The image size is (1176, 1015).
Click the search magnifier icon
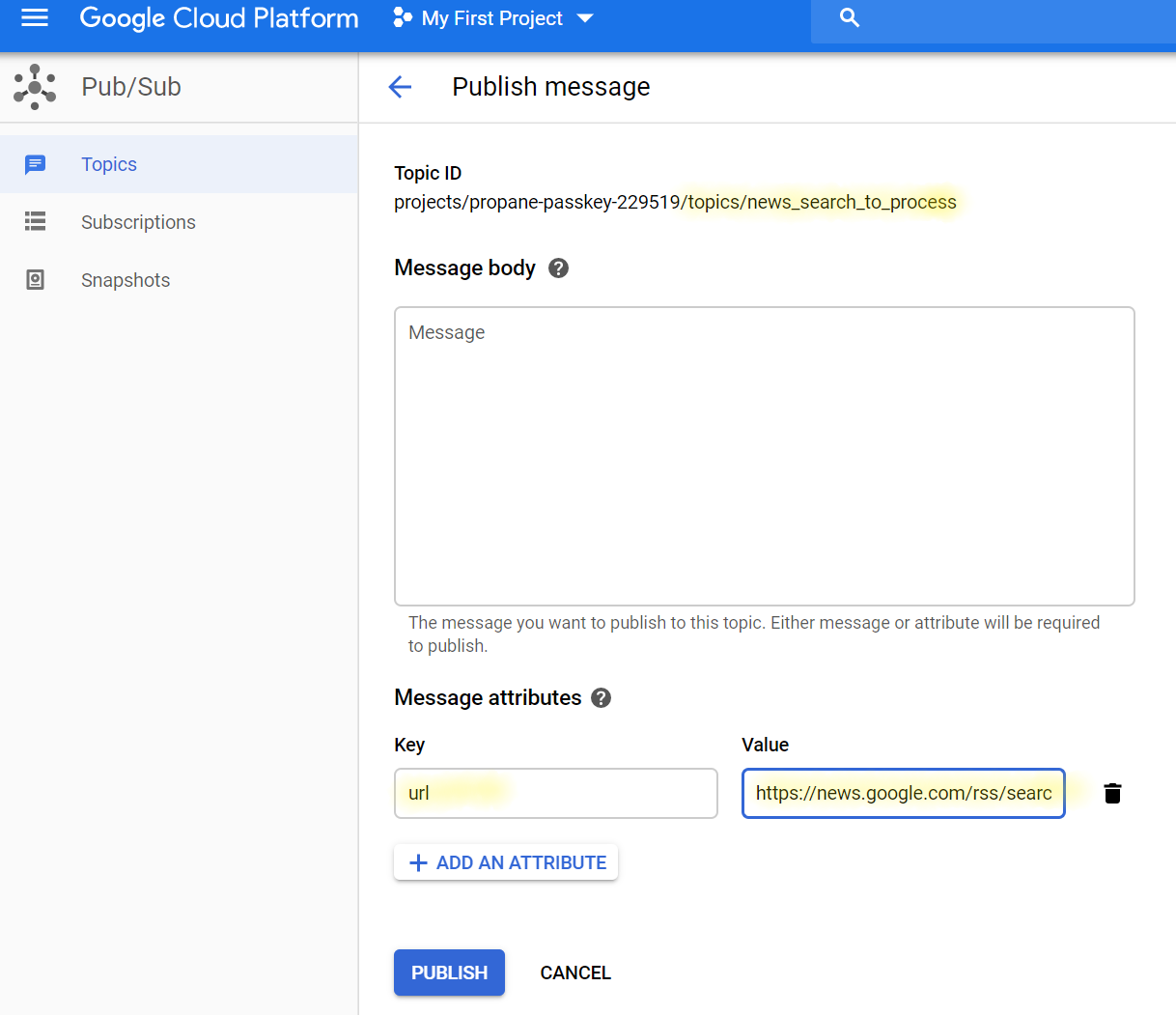click(850, 17)
